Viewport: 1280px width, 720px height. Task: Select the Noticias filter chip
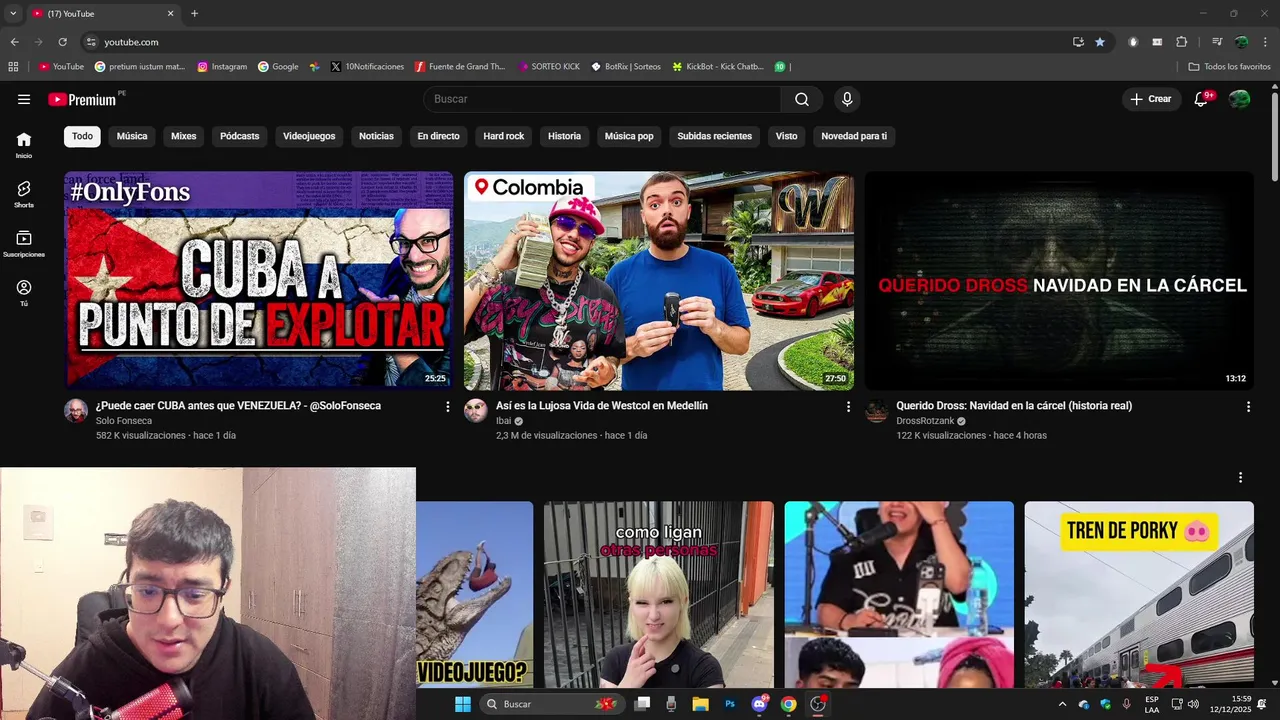point(377,136)
